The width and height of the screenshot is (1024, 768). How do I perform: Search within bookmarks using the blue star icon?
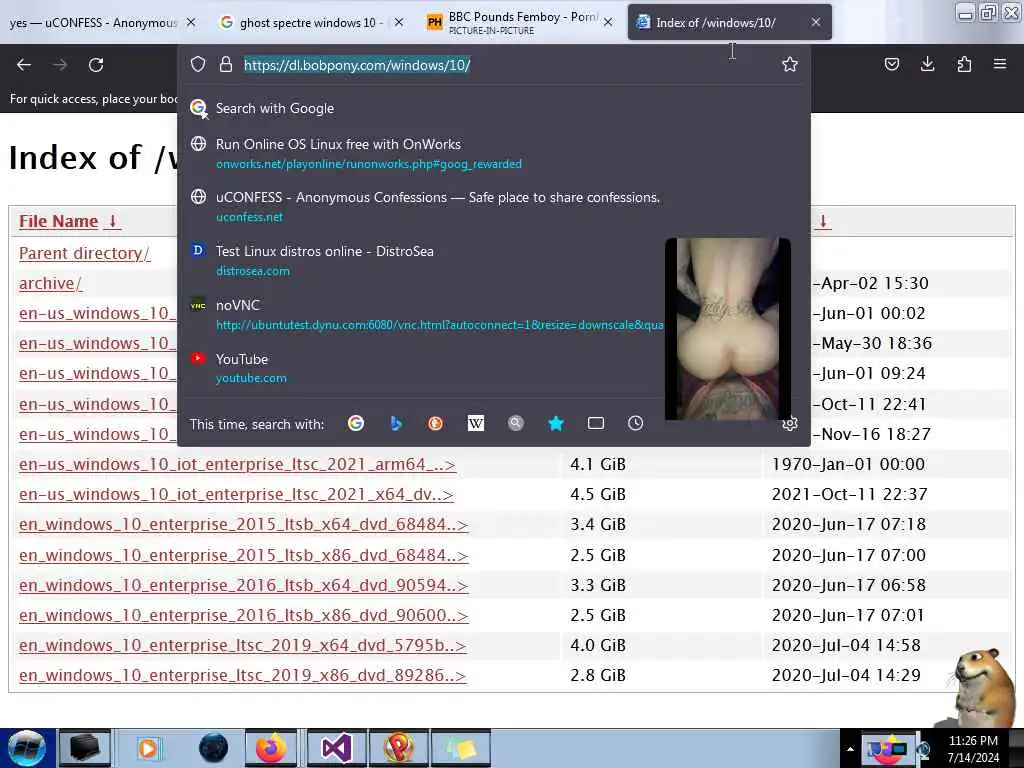click(x=556, y=423)
